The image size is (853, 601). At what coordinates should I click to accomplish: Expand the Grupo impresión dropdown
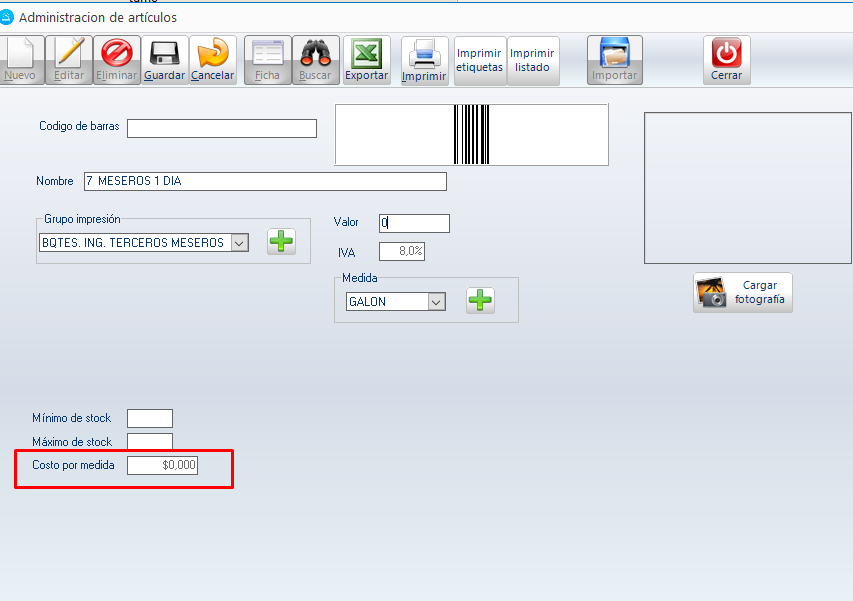[239, 242]
